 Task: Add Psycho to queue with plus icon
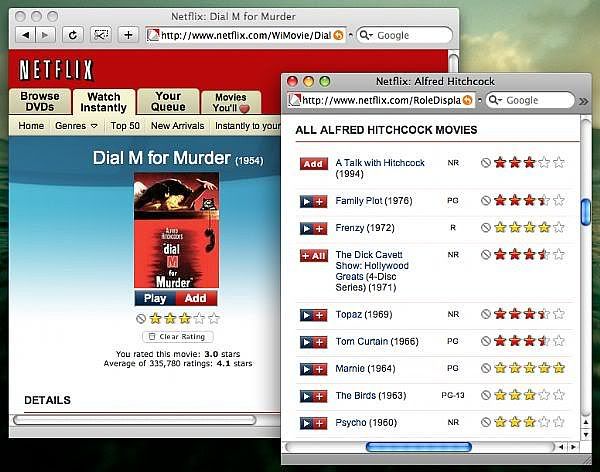[320, 423]
